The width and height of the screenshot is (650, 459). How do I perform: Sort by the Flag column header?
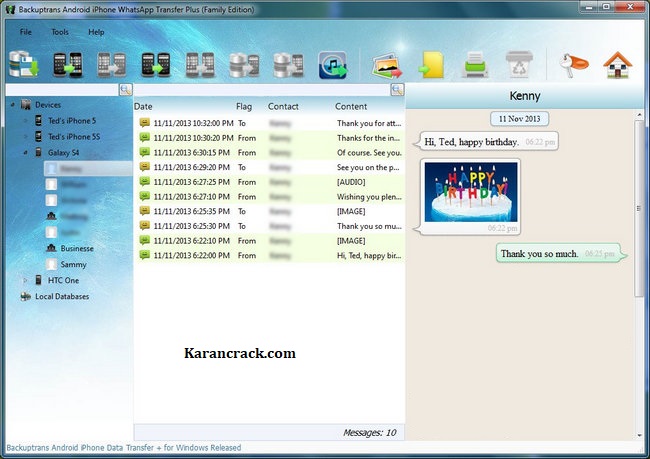[x=244, y=107]
